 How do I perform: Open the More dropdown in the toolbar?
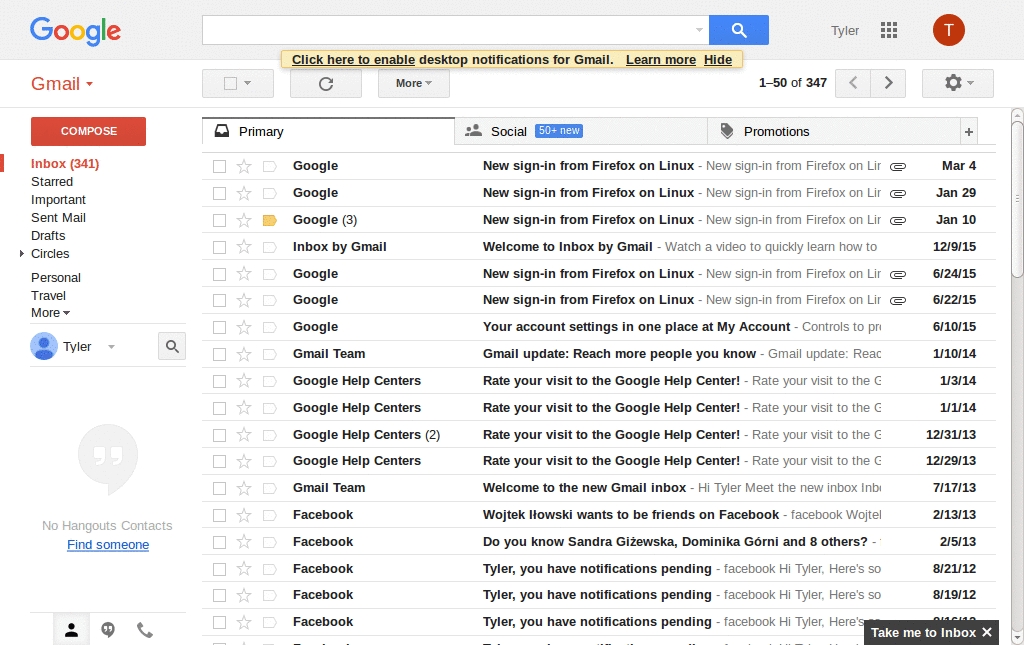point(412,83)
